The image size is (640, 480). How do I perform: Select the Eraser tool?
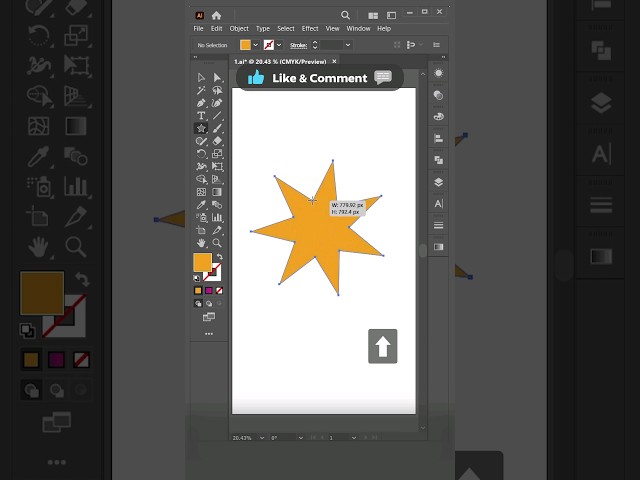coord(217,141)
